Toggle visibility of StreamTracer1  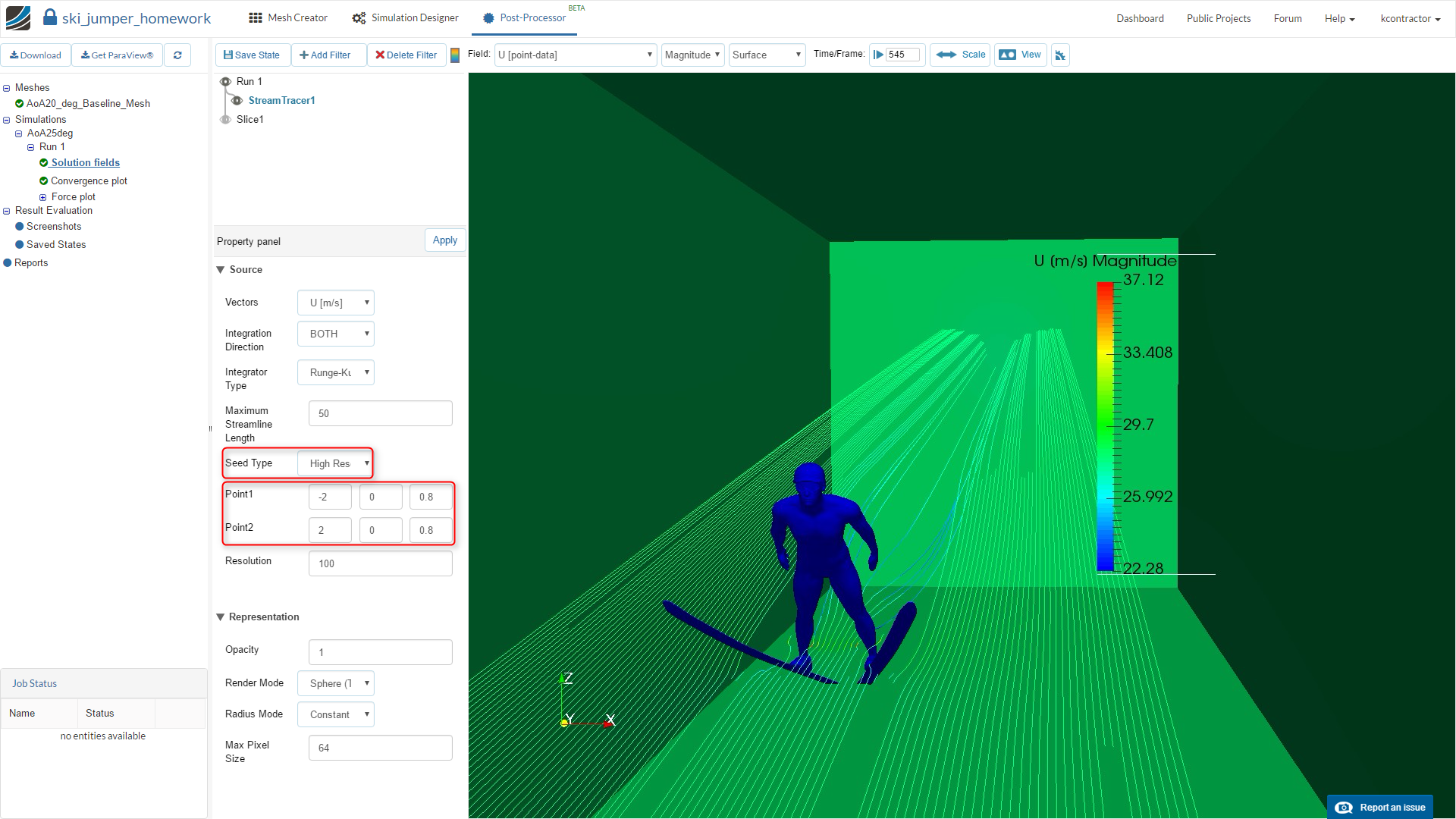tap(237, 101)
